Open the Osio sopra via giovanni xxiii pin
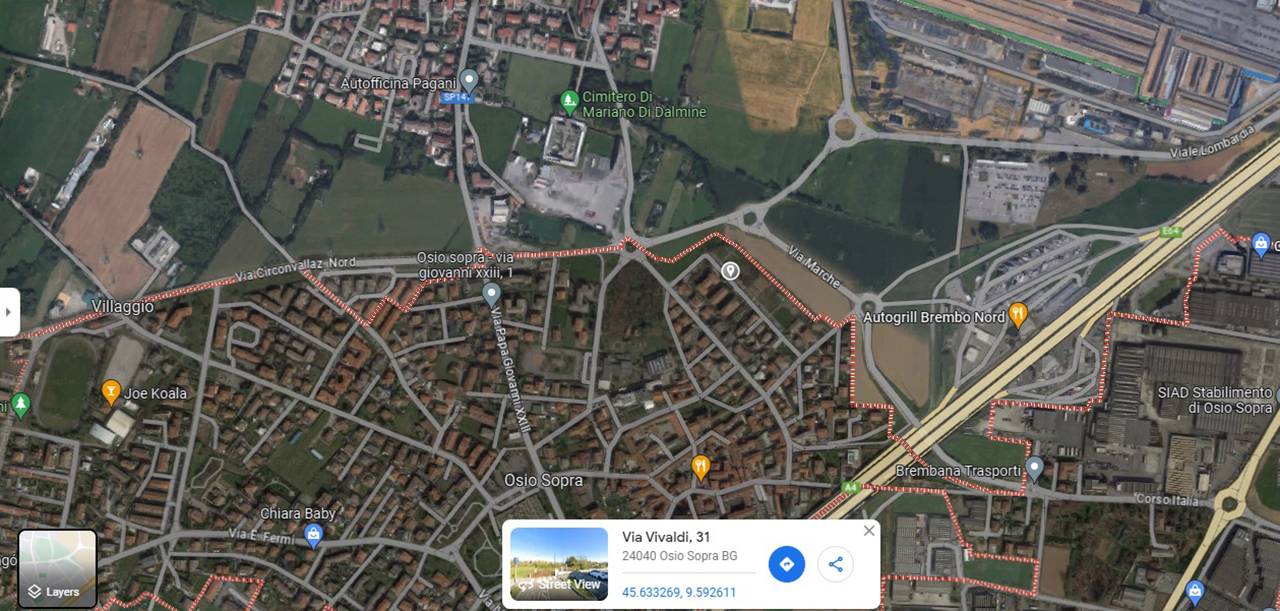The height and width of the screenshot is (611, 1280). click(x=491, y=294)
